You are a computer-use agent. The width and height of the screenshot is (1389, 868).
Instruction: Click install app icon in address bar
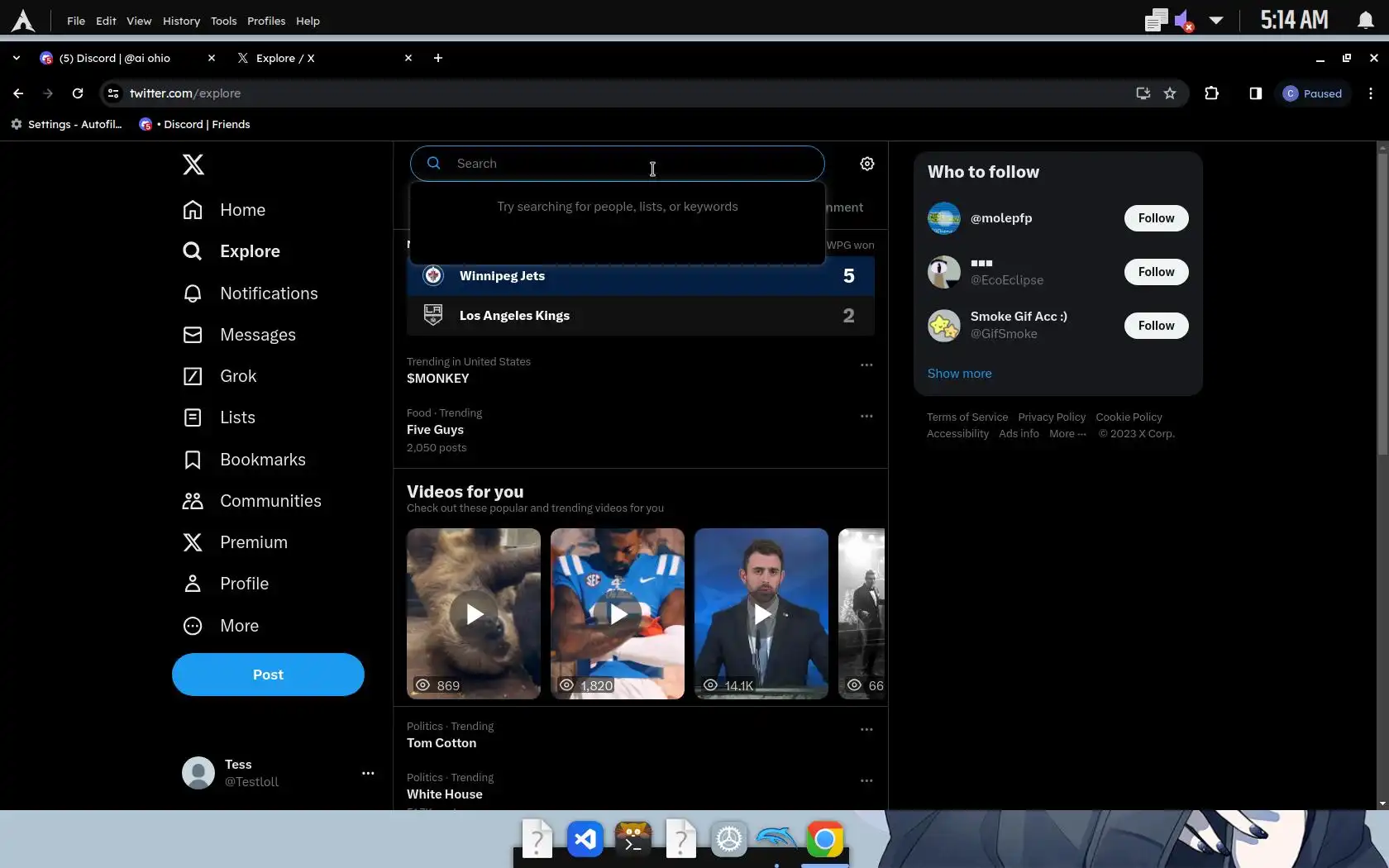[x=1143, y=93]
